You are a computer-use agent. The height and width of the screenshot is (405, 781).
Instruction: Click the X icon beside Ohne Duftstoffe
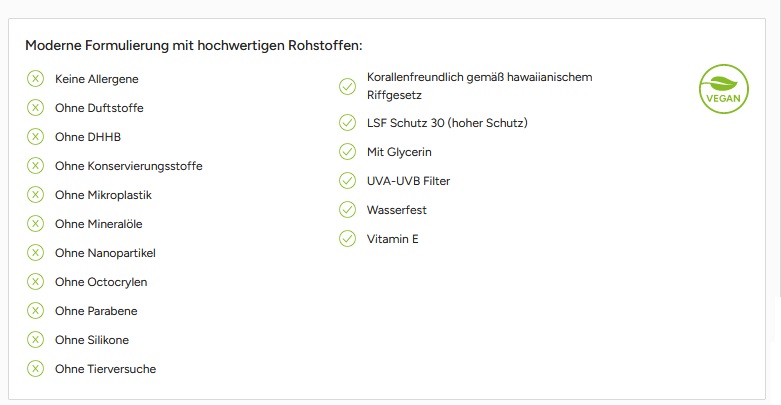click(36, 107)
